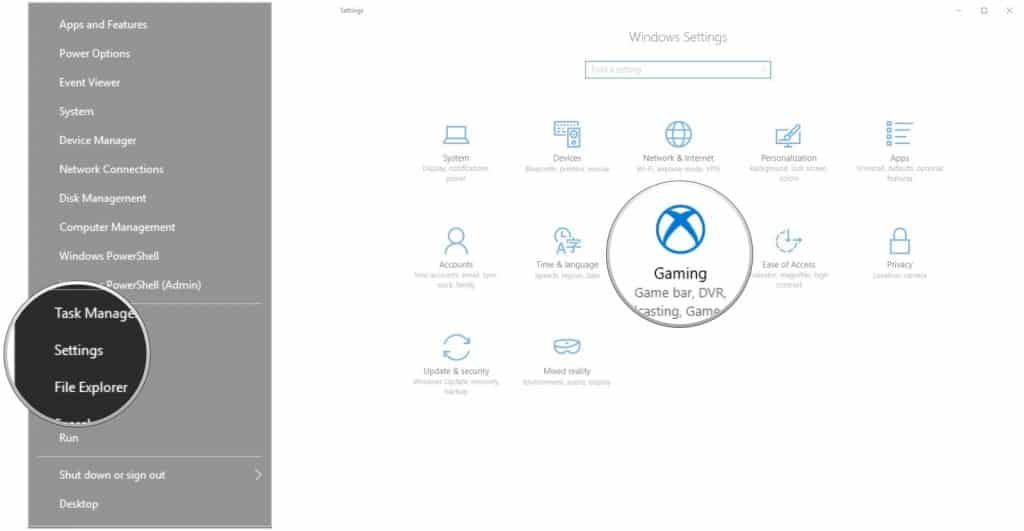Click the Network & Internet label

(678, 158)
